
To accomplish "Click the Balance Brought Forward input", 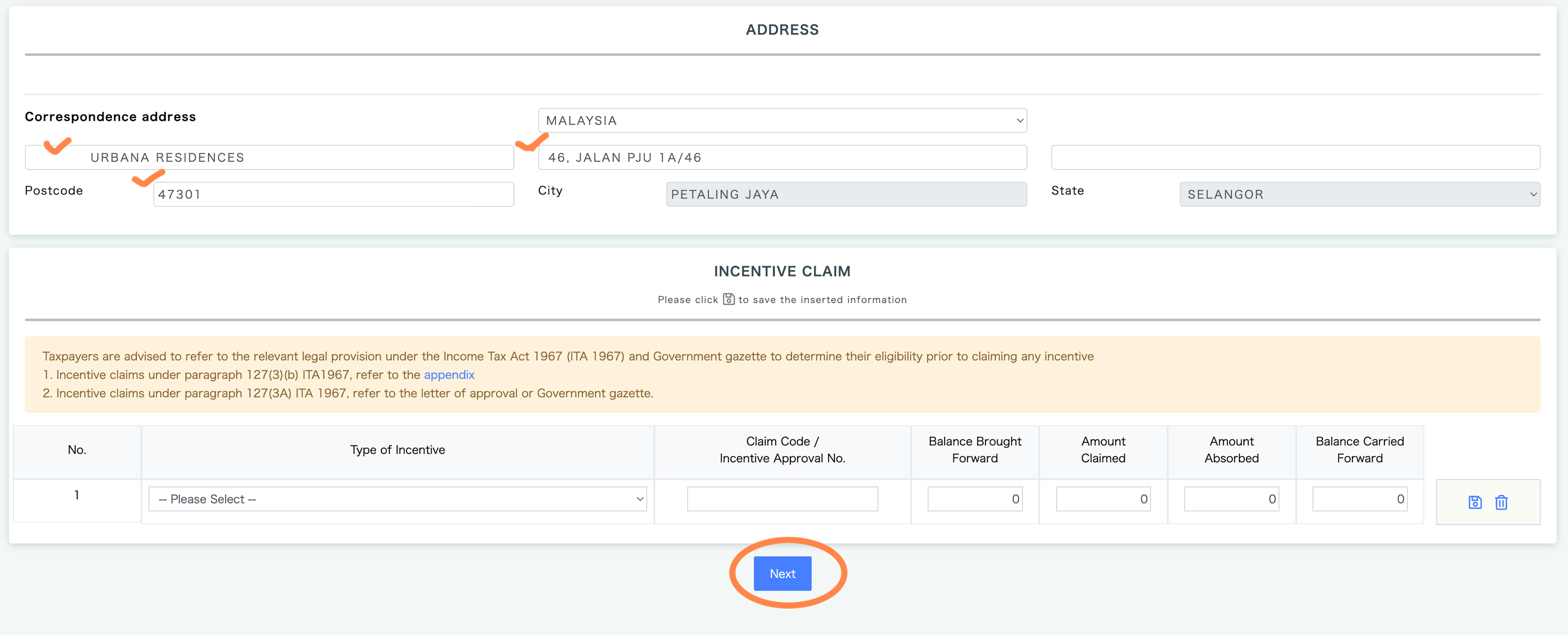I will pos(974,499).
